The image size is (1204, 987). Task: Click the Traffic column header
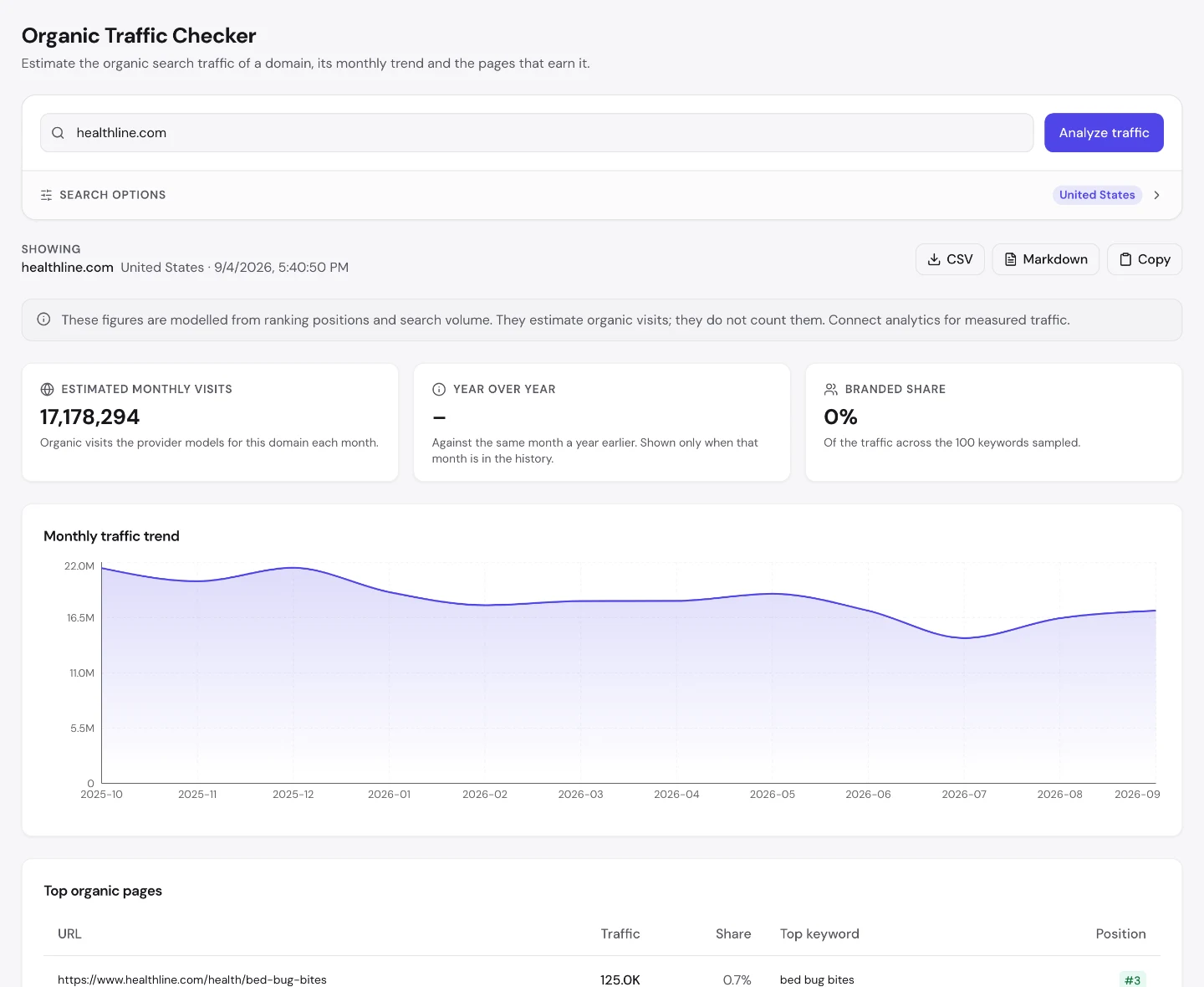click(620, 934)
